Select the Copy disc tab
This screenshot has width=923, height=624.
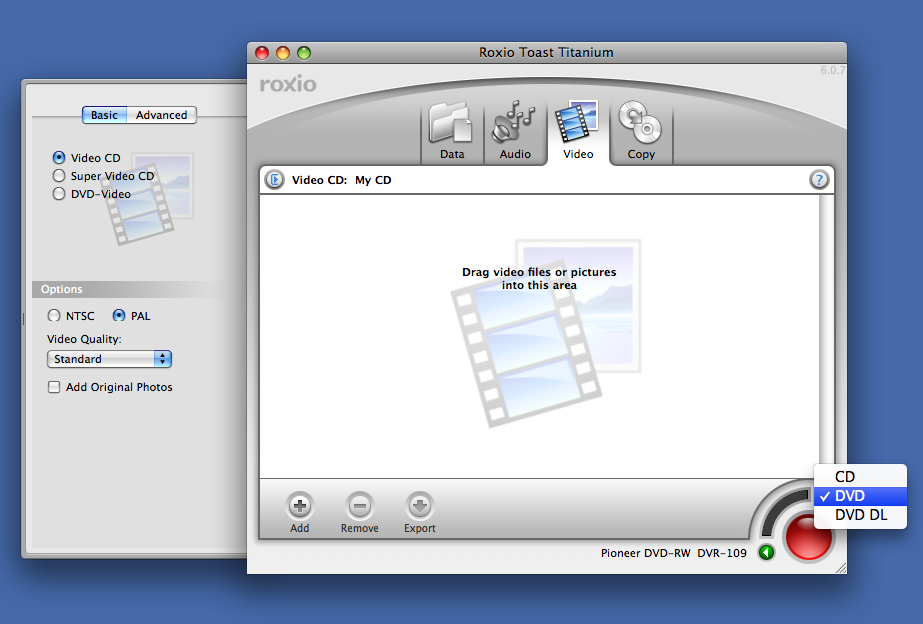(x=641, y=131)
